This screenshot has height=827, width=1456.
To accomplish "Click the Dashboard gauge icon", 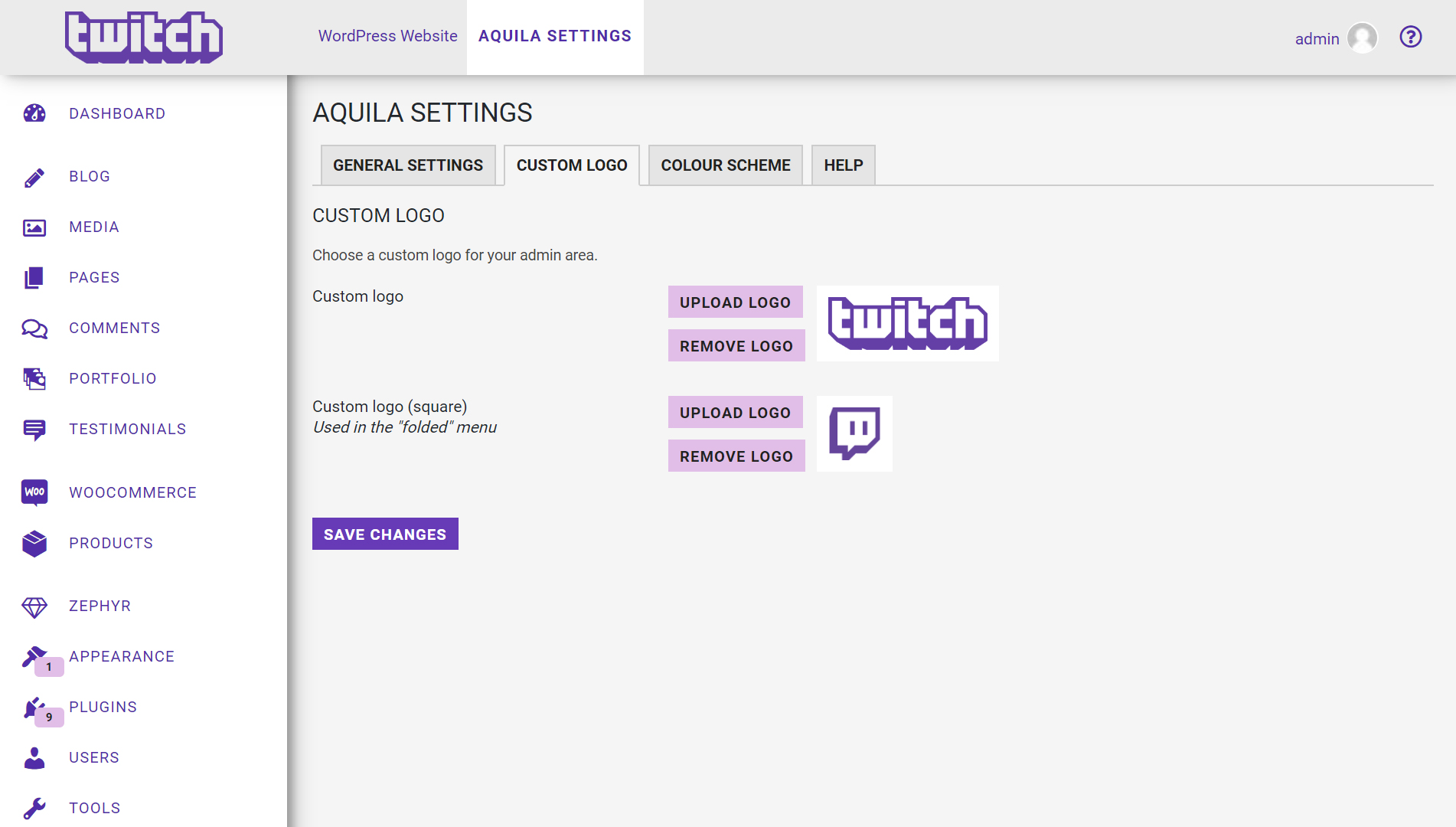I will (x=34, y=113).
